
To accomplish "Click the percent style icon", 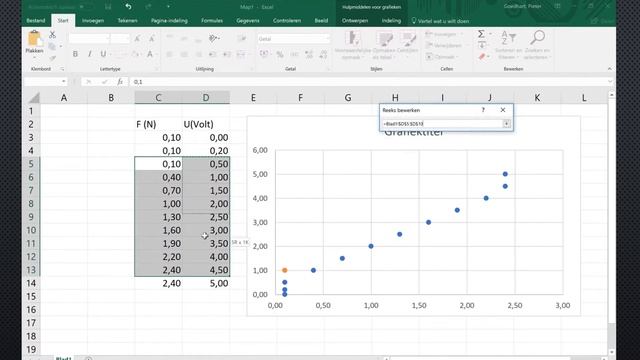I will pos(280,54).
